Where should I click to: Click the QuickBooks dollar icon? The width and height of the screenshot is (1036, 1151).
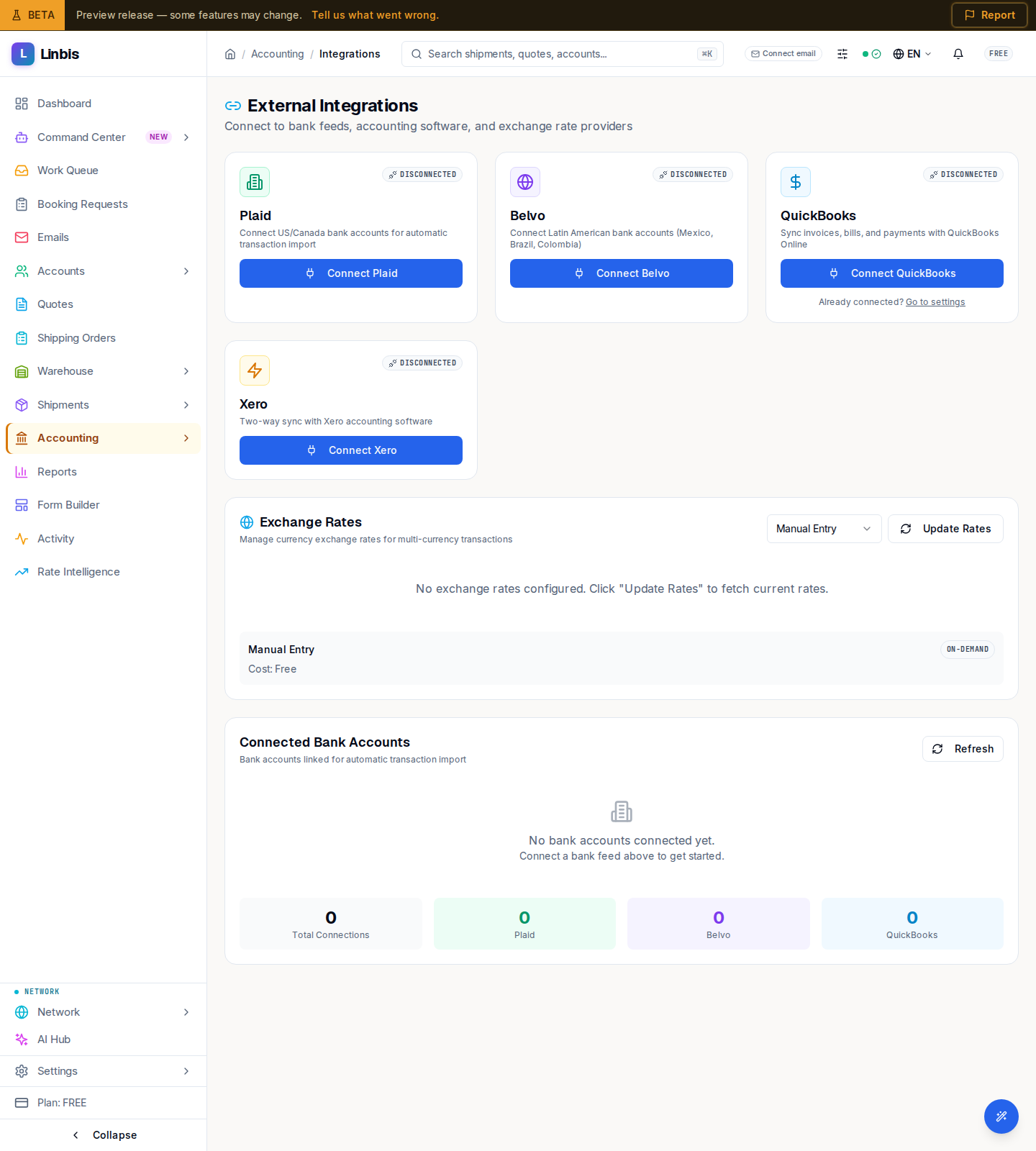(796, 182)
